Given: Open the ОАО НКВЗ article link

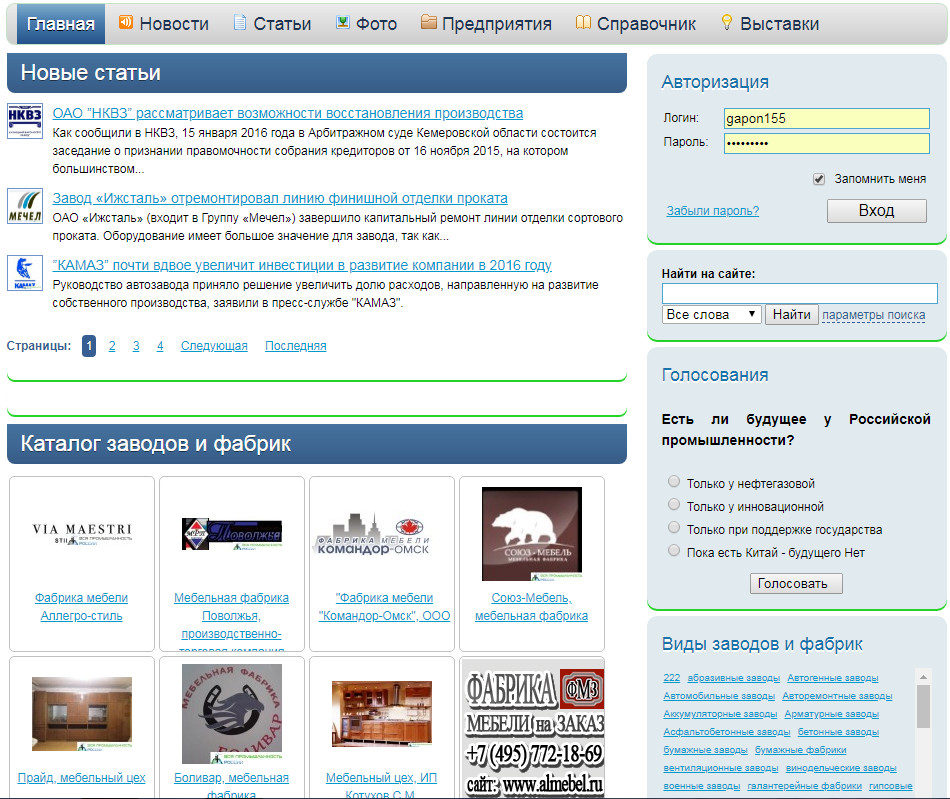Looking at the screenshot, I should [288, 113].
